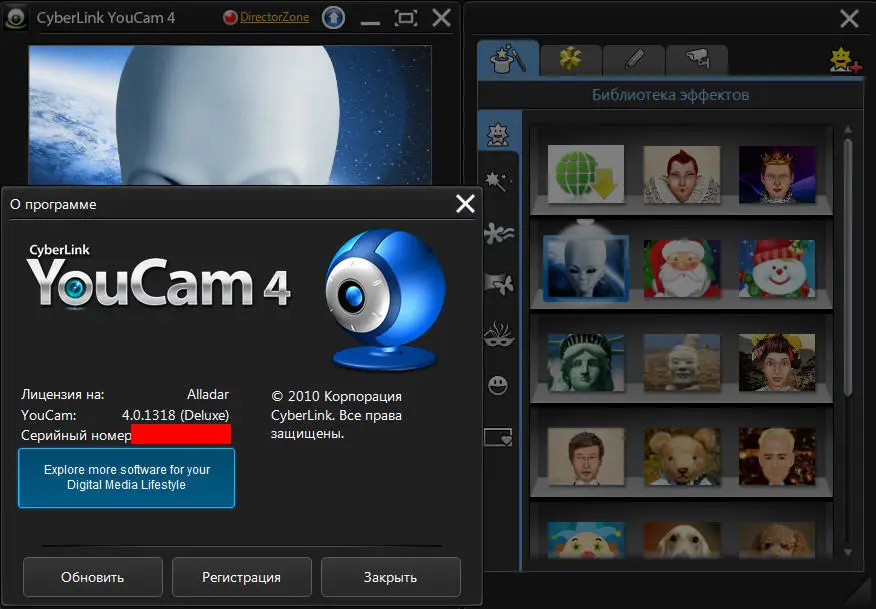
Task: Open the masks category icon
Action: [498, 333]
